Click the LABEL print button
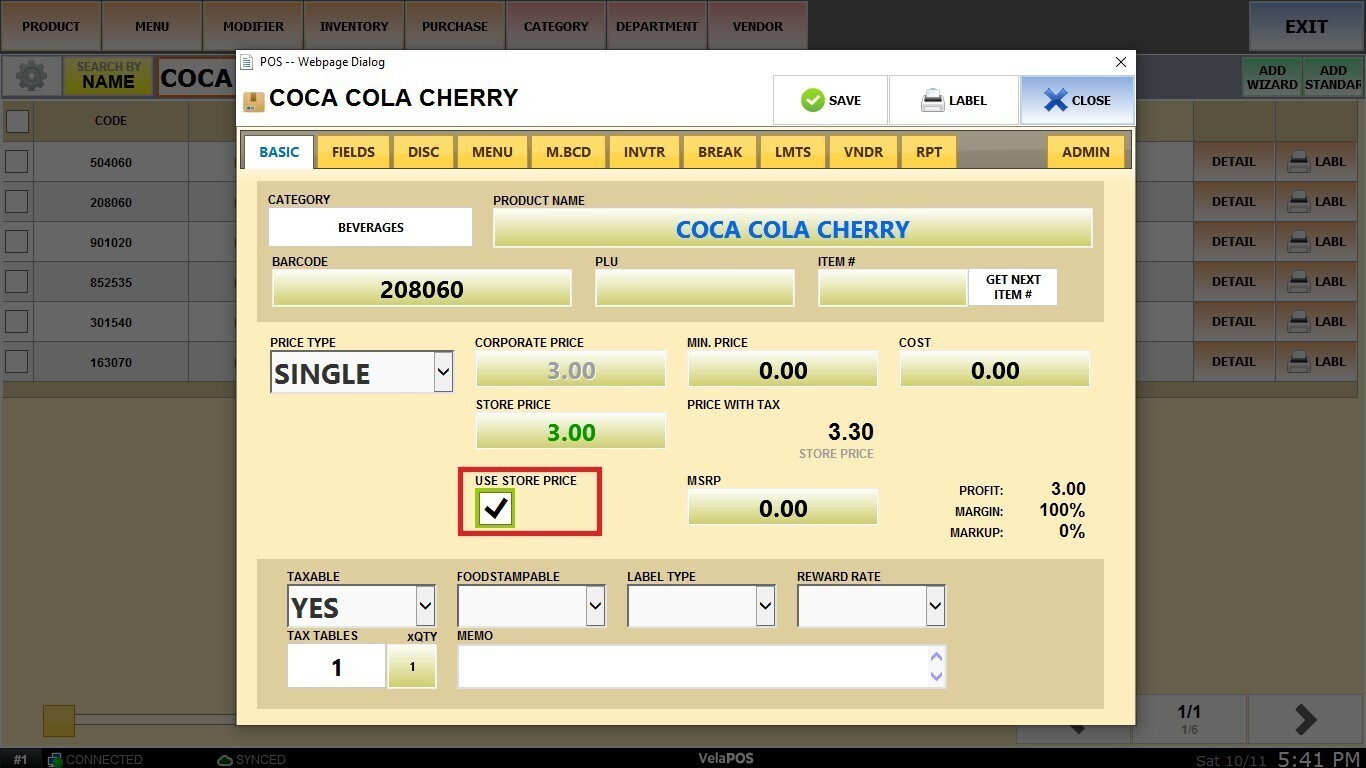Viewport: 1366px width, 768px height. tap(954, 100)
